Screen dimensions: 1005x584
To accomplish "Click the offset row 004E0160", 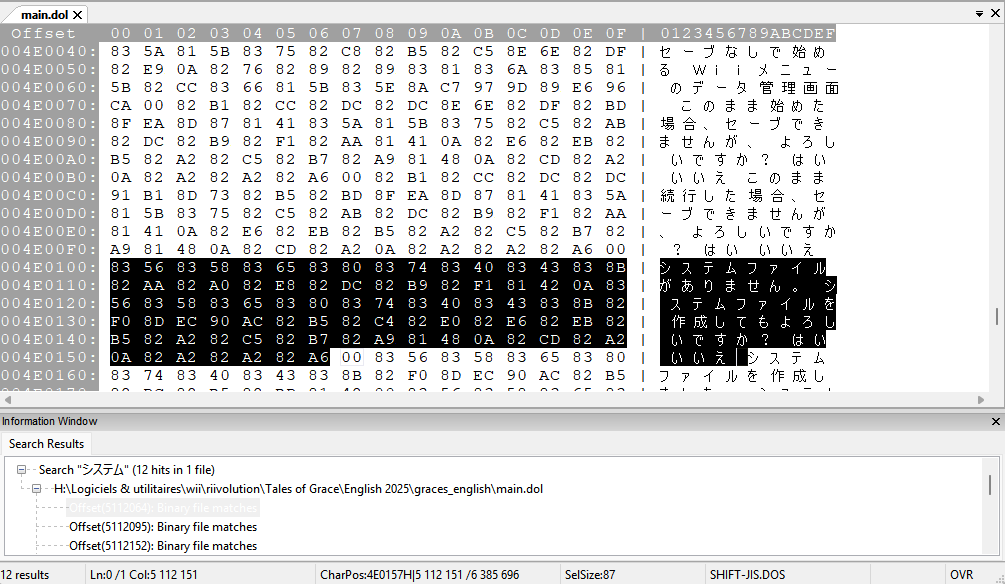I will tap(49, 375).
